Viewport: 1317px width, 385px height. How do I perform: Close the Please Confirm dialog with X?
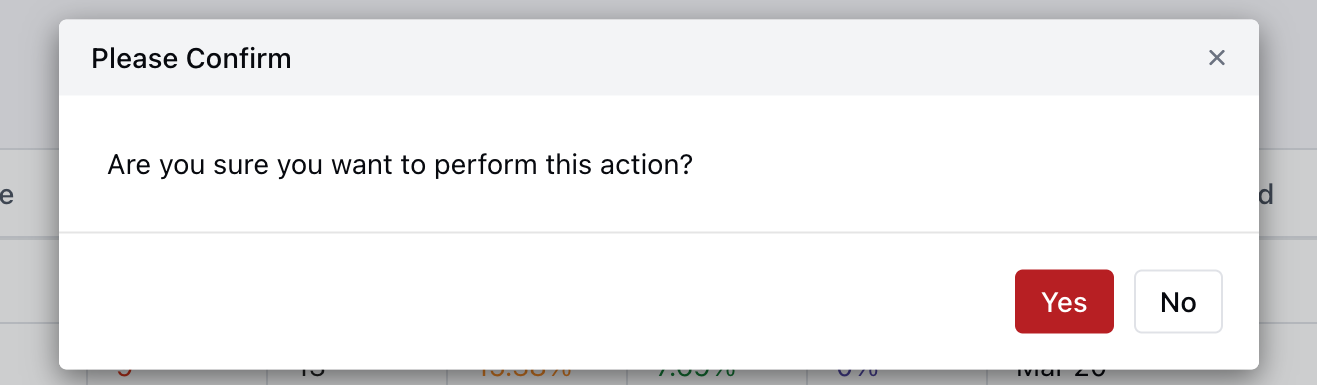tap(1217, 58)
